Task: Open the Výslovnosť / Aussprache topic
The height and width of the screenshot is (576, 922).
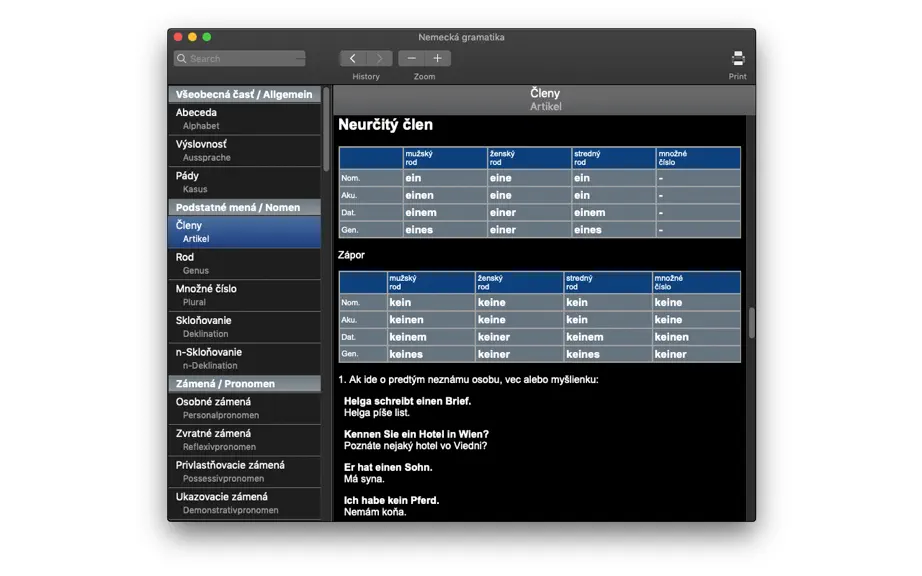Action: [x=245, y=150]
